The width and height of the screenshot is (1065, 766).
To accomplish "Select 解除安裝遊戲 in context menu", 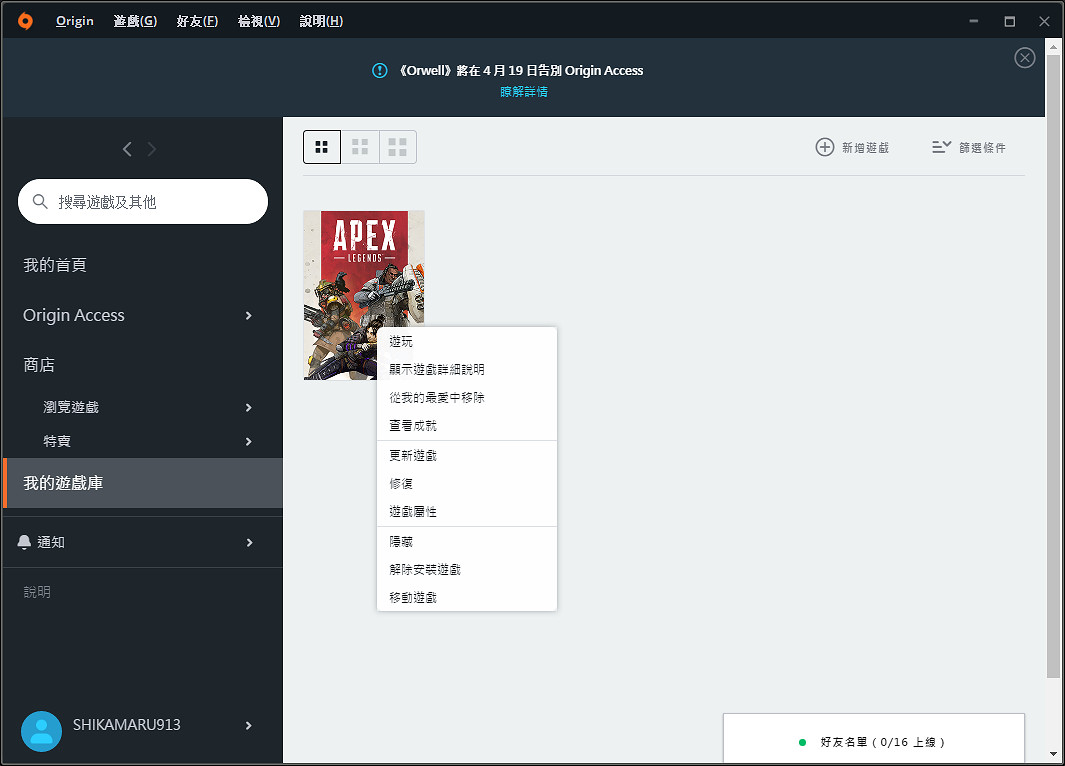I will coord(425,570).
